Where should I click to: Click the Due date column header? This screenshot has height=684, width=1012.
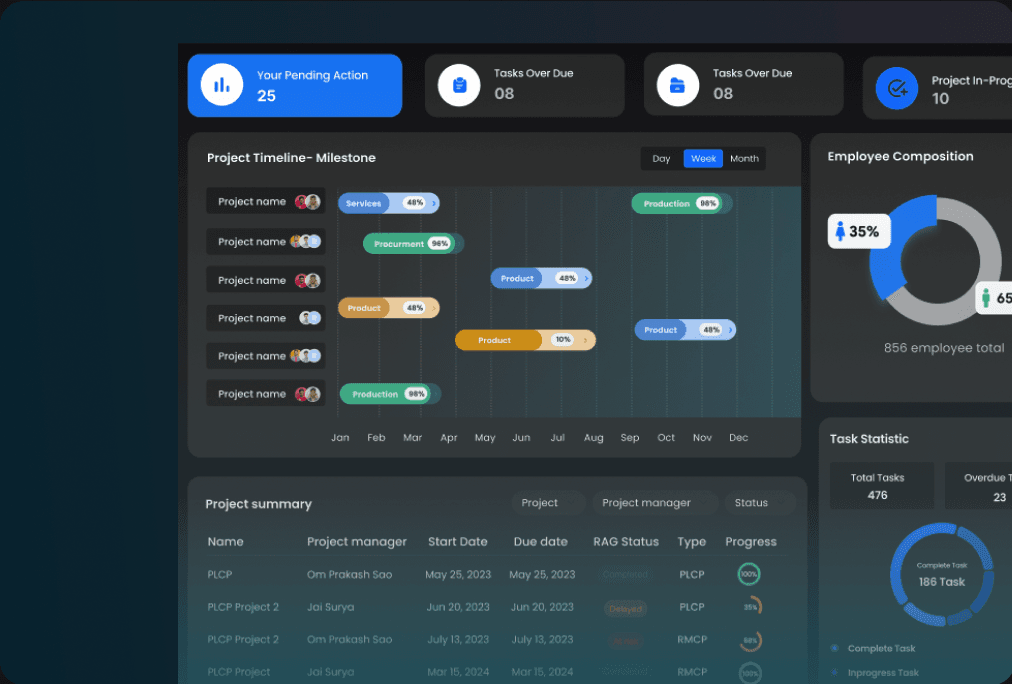pyautogui.click(x=540, y=542)
